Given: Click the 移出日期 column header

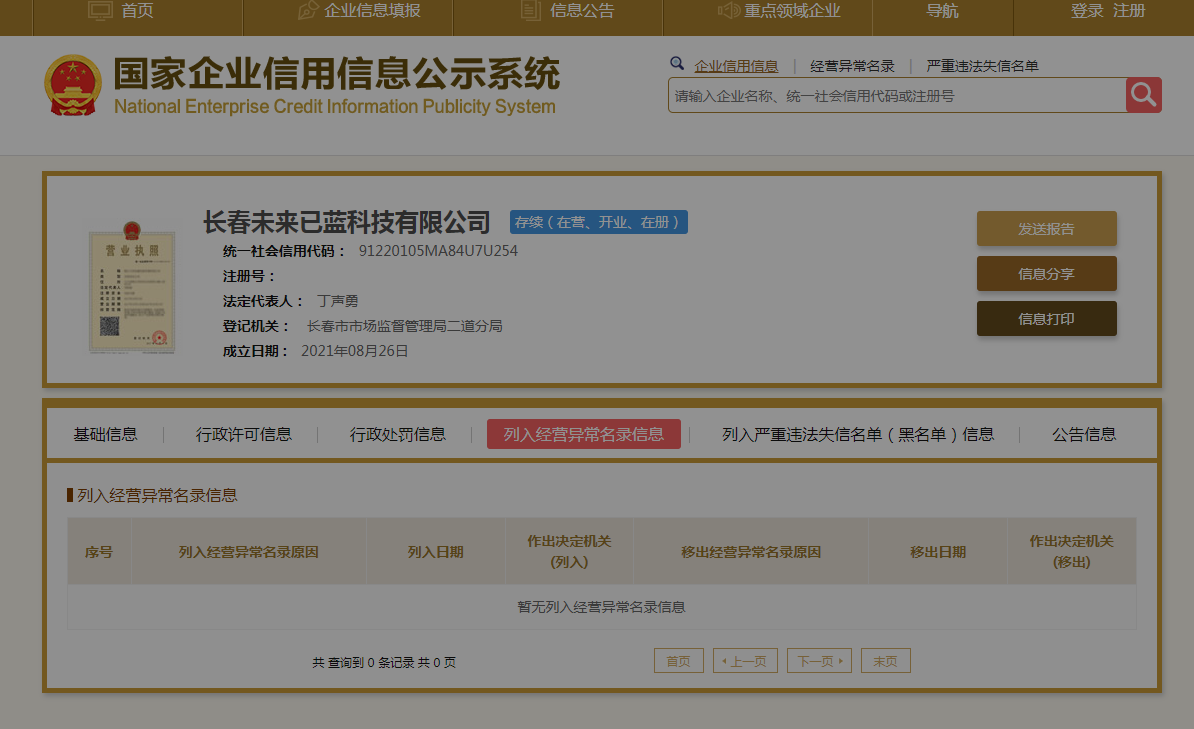Looking at the screenshot, I should tap(938, 552).
